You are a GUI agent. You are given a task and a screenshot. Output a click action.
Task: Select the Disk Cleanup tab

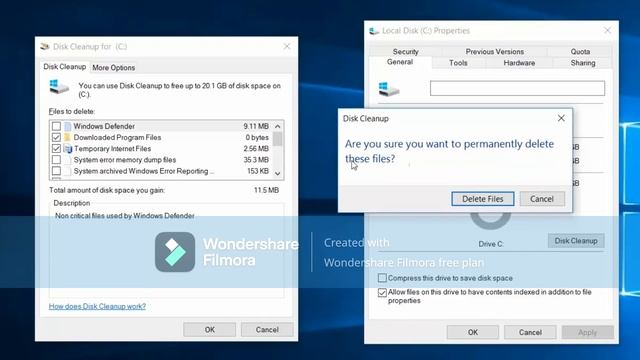(x=64, y=67)
